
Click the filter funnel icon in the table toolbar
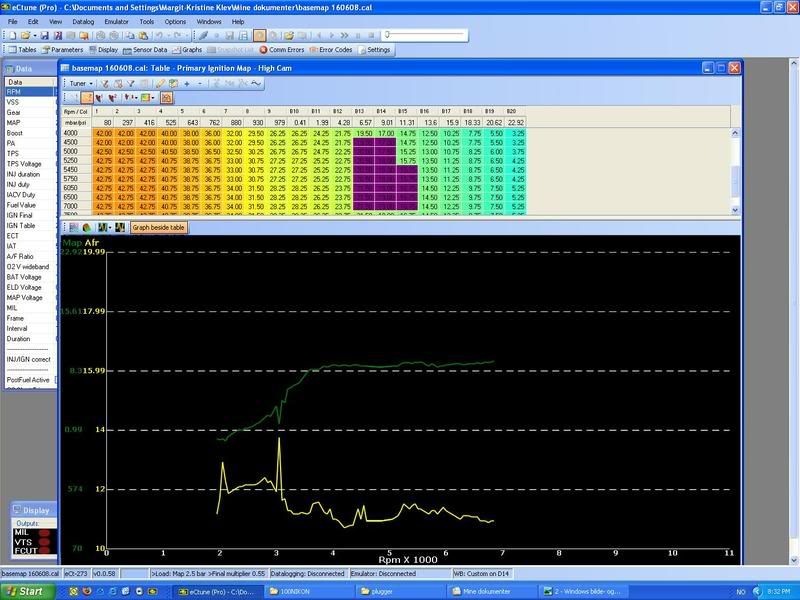[x=131, y=83]
